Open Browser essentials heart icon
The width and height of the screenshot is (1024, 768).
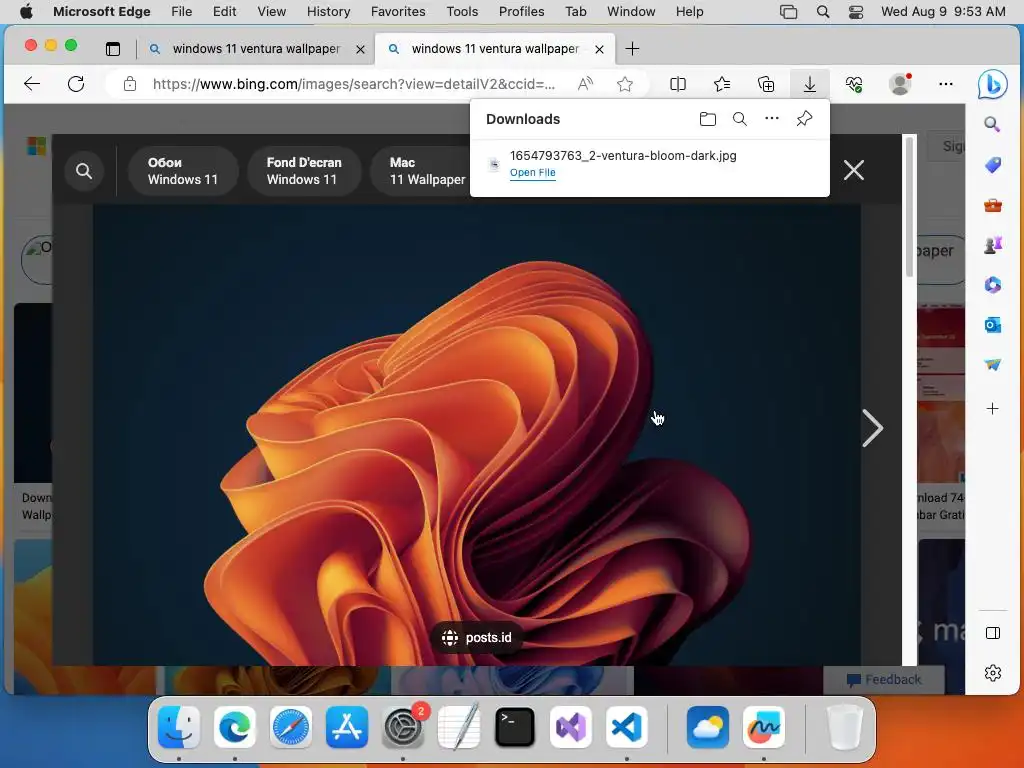tap(854, 84)
